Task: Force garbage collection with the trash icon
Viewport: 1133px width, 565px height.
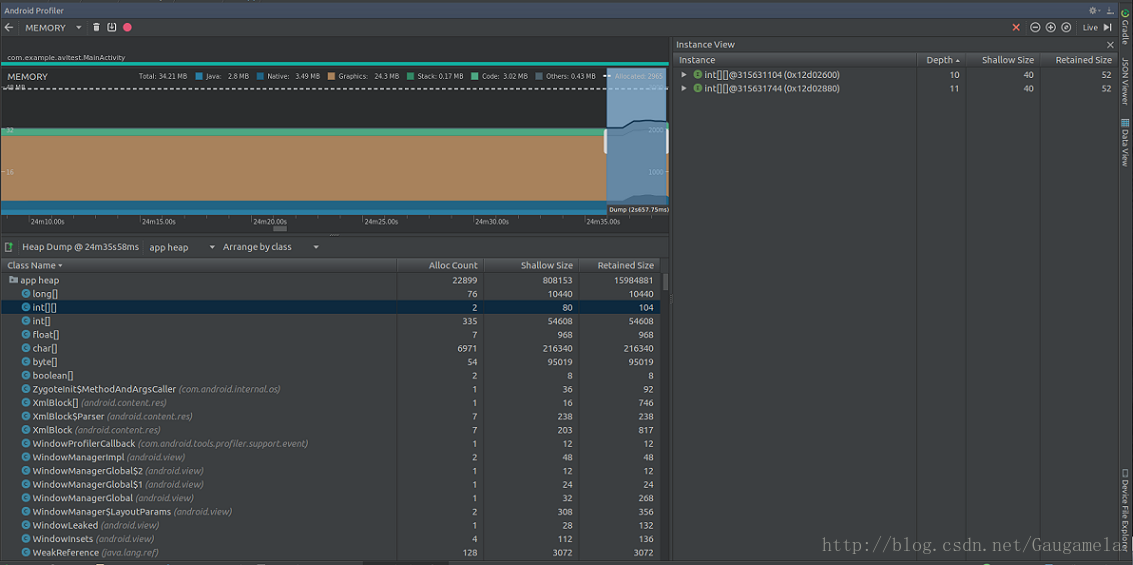Action: pyautogui.click(x=96, y=28)
